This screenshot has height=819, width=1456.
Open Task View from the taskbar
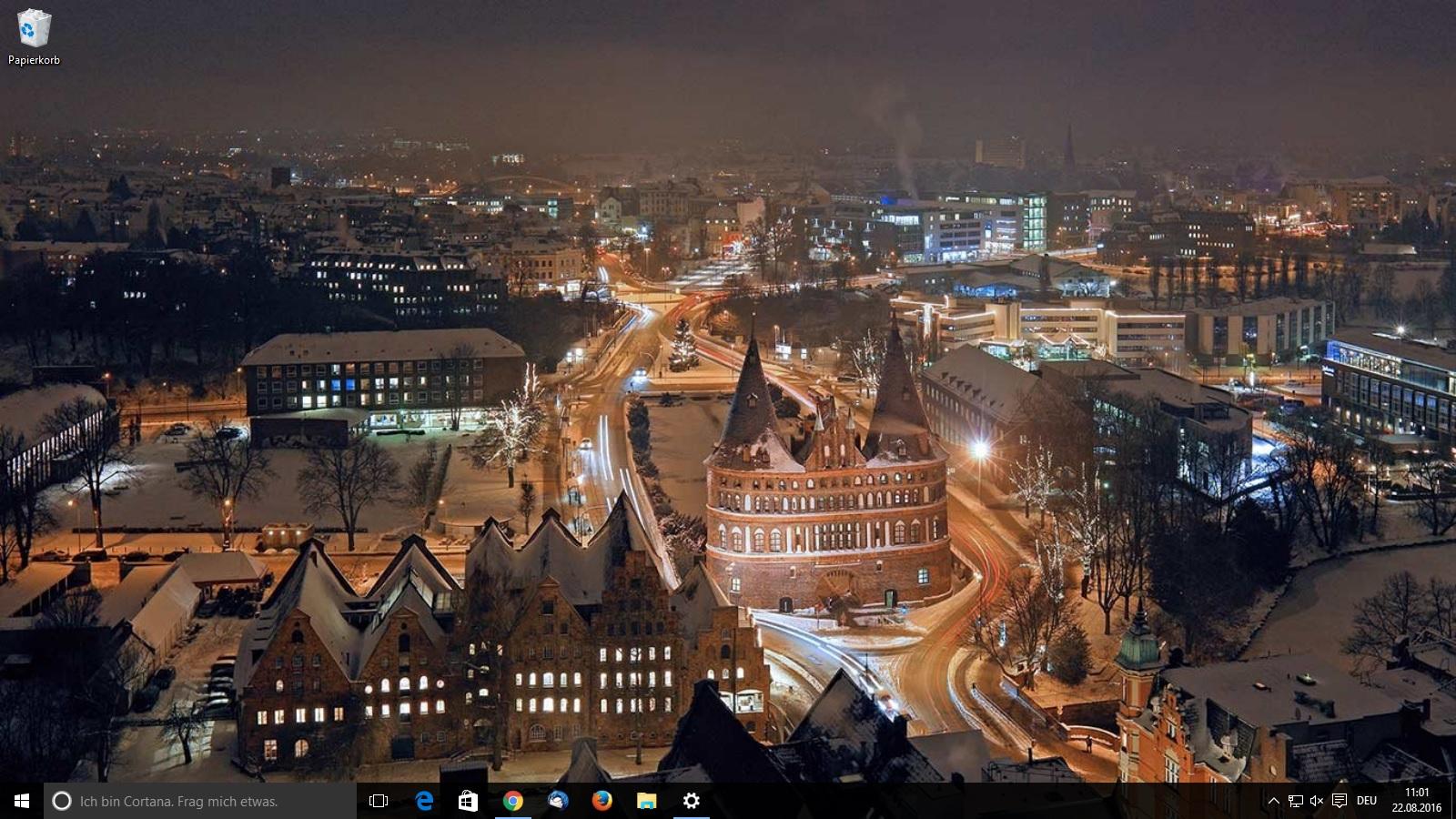pyautogui.click(x=379, y=801)
